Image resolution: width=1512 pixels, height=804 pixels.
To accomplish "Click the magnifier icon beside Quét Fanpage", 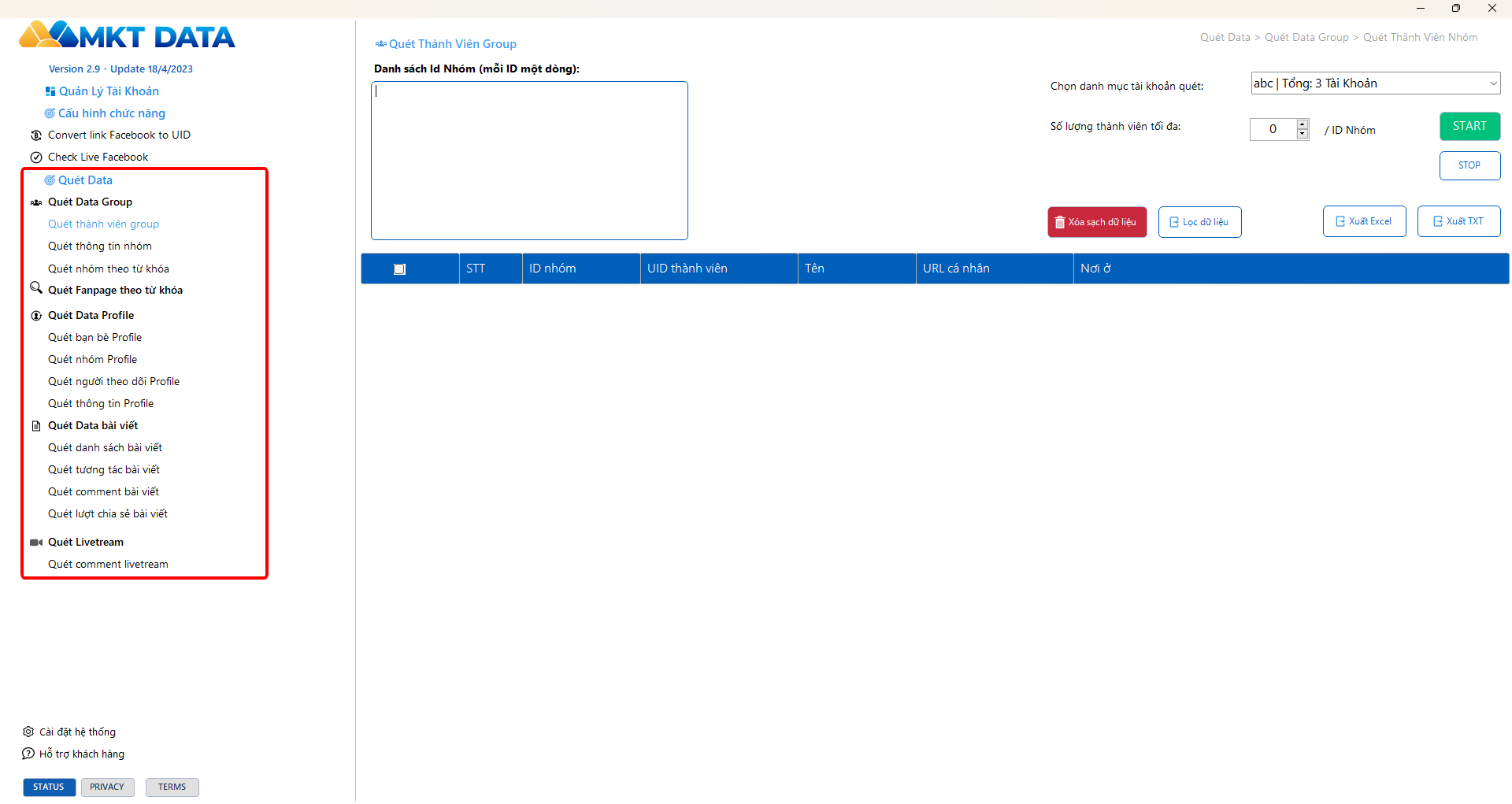I will click(36, 288).
